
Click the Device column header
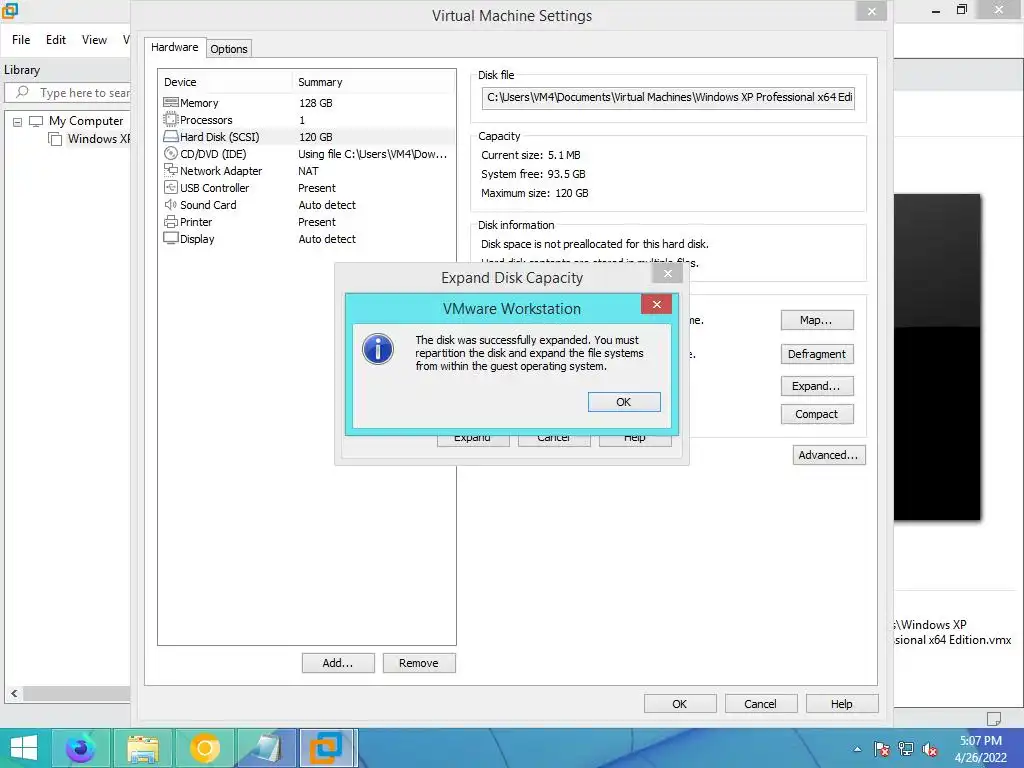tap(225, 82)
